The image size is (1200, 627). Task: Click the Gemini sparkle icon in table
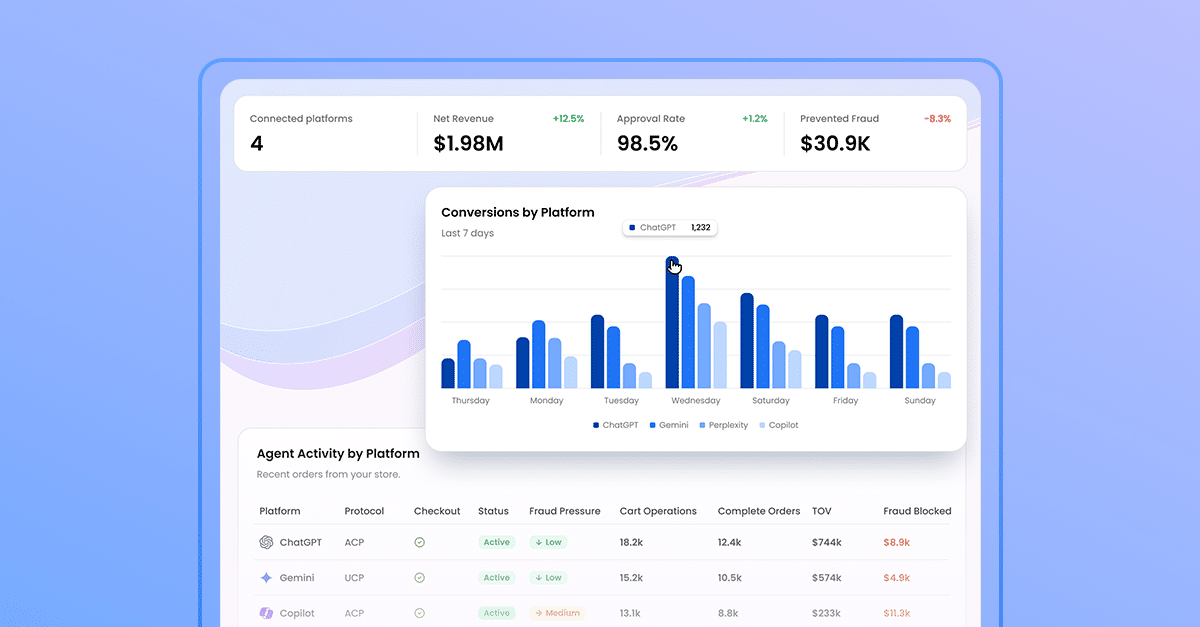(x=266, y=578)
